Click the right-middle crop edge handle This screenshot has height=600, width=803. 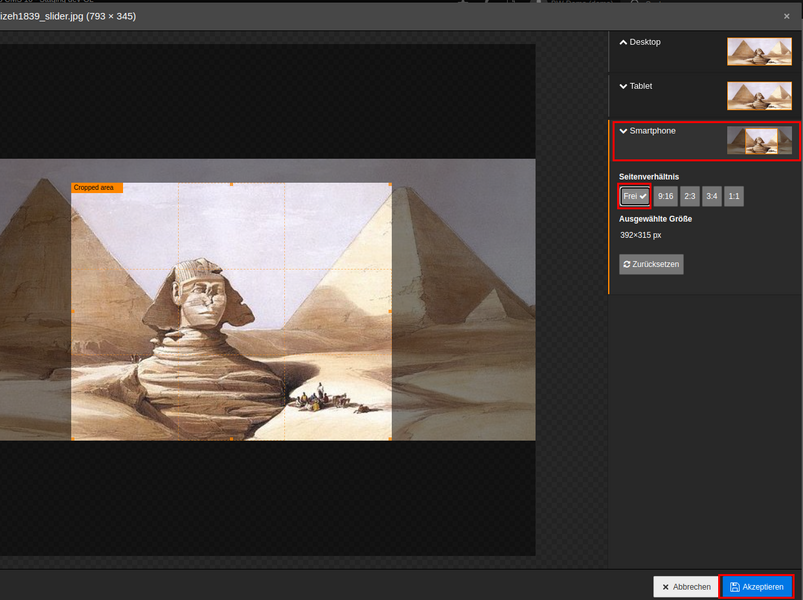pos(390,311)
